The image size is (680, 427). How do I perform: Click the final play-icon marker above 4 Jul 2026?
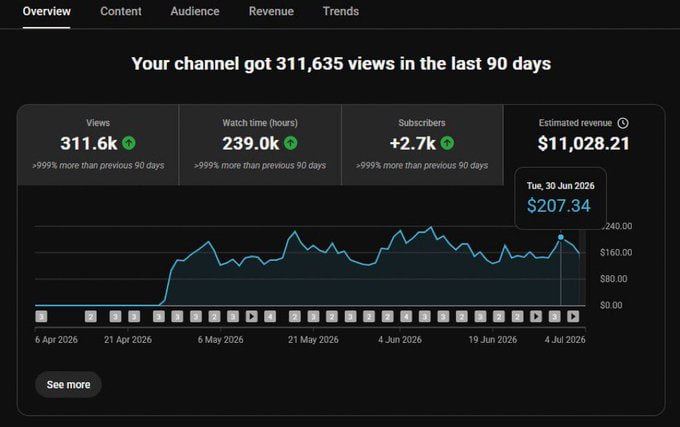[x=573, y=316]
